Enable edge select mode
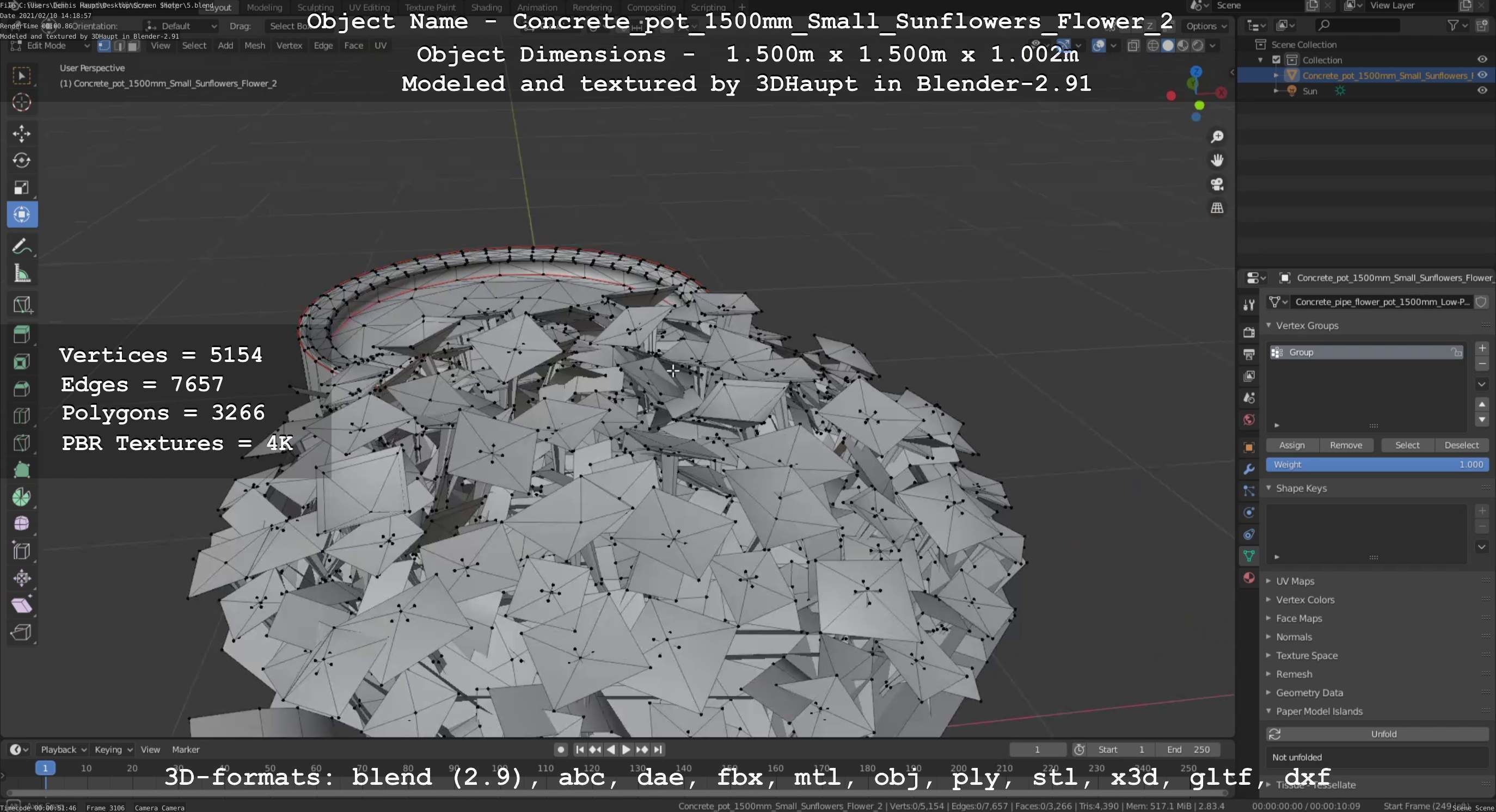This screenshot has width=1496, height=812. coord(119,46)
